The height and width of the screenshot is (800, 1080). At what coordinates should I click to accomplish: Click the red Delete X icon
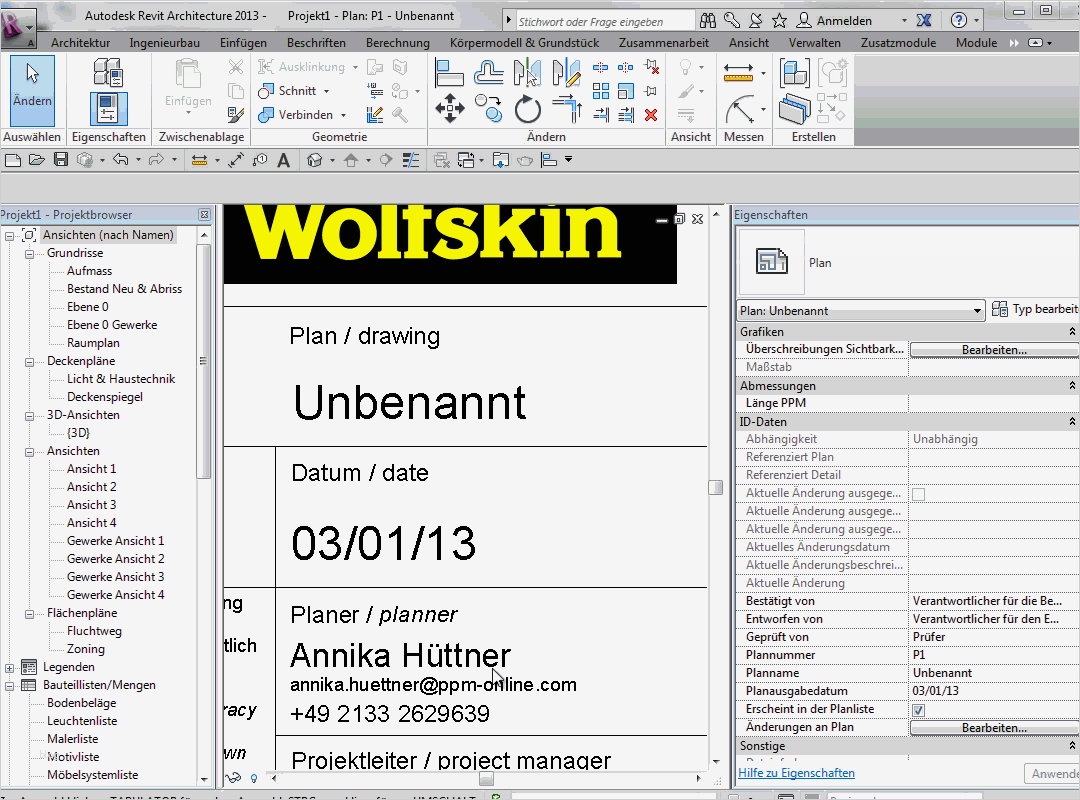pos(651,114)
